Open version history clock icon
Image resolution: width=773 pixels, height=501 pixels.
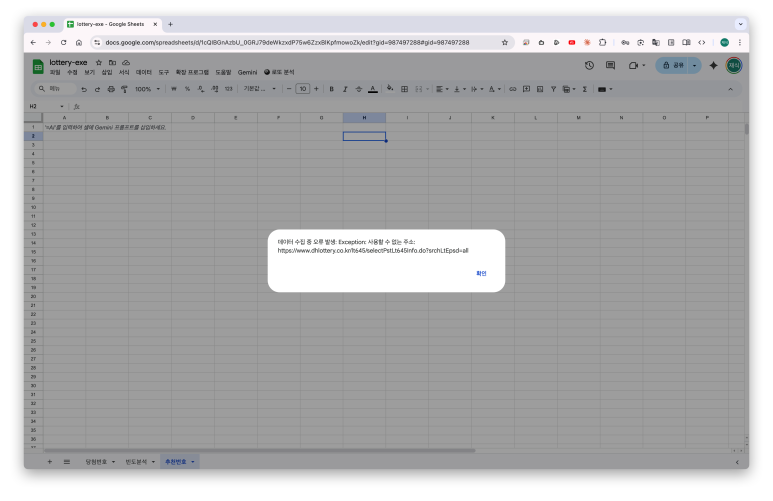coord(589,65)
